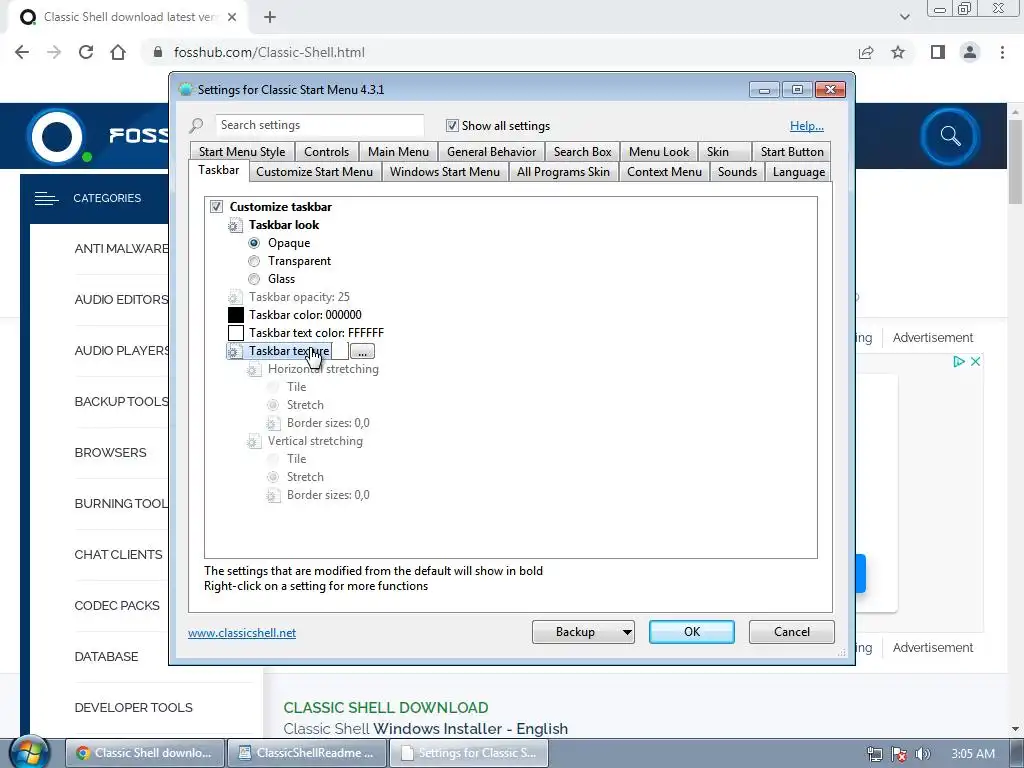Click the white Taskbar text color swatch
This screenshot has width=1024, height=768.
pyautogui.click(x=236, y=333)
